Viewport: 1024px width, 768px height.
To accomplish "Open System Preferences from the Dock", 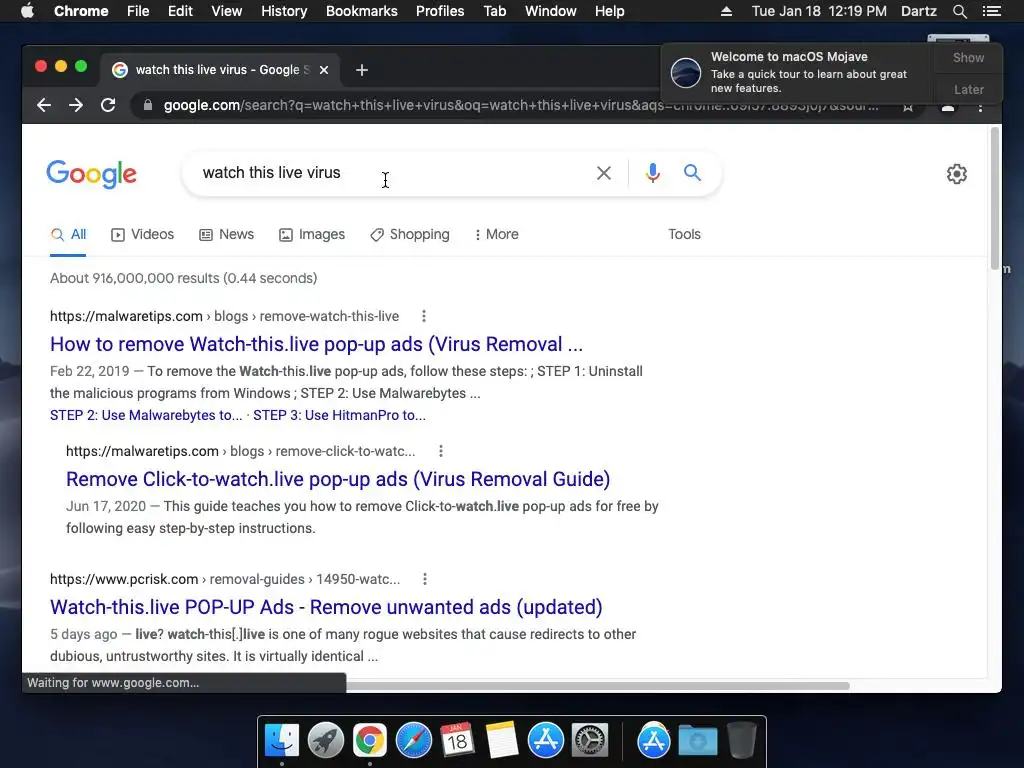I will 590,741.
